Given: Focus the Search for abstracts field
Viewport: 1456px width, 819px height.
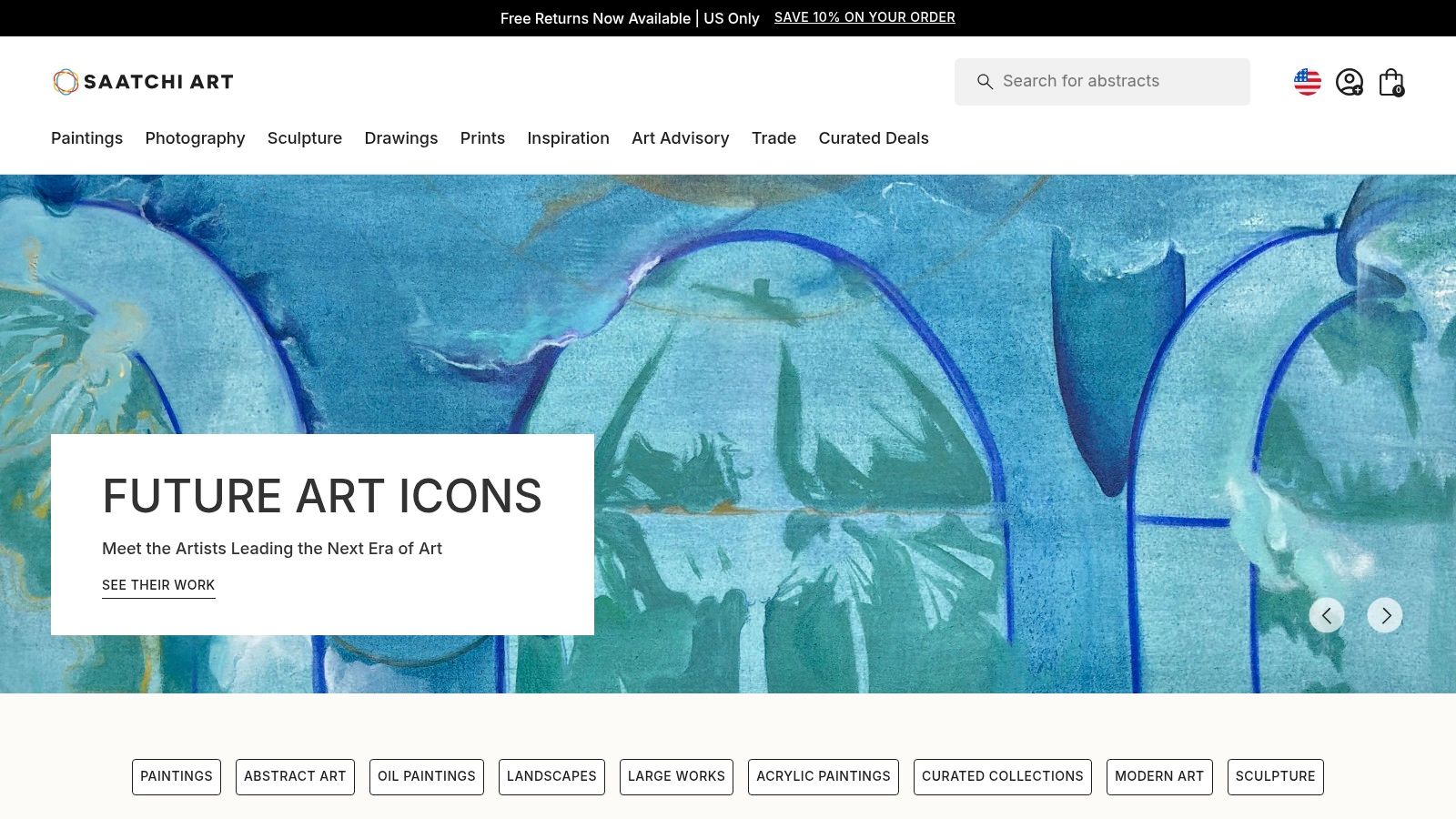Looking at the screenshot, I should 1102,82.
